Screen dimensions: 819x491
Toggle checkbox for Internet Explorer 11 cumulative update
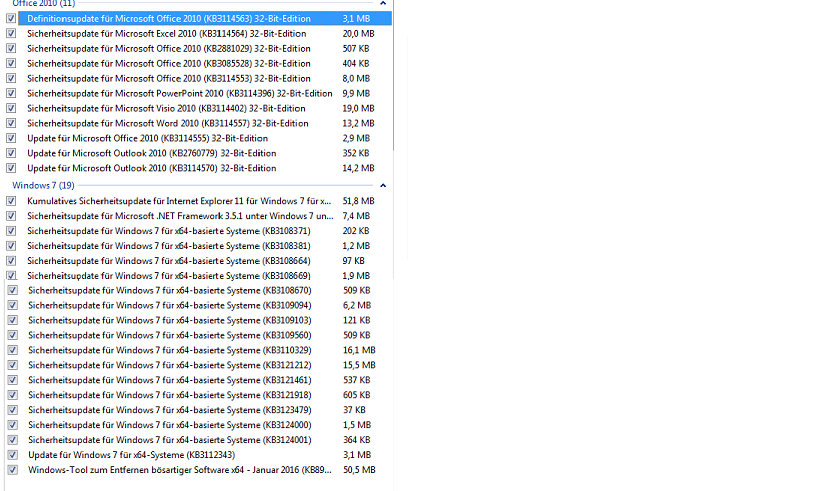[x=11, y=201]
